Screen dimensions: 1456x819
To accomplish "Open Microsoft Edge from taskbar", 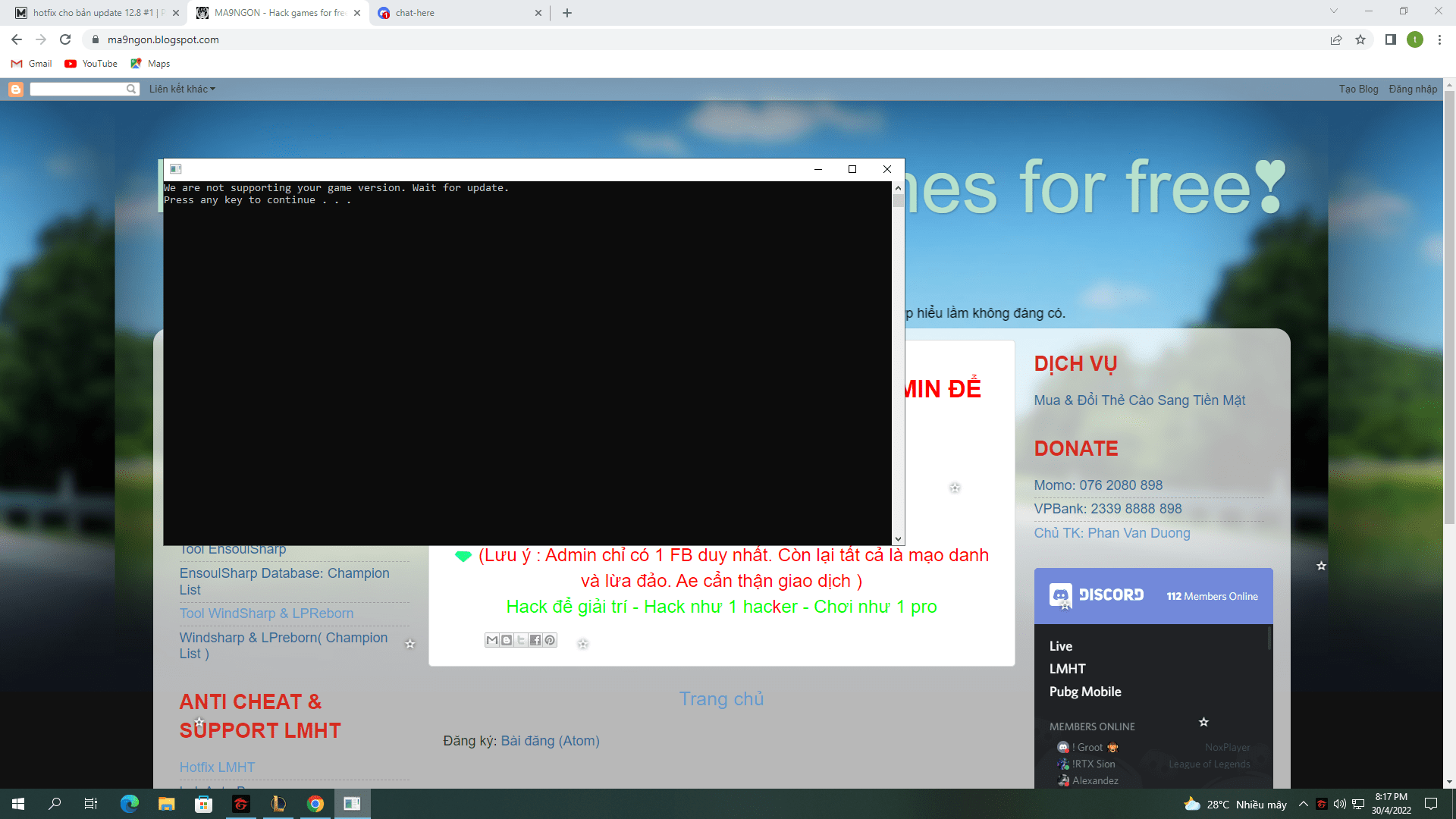I will 130,804.
